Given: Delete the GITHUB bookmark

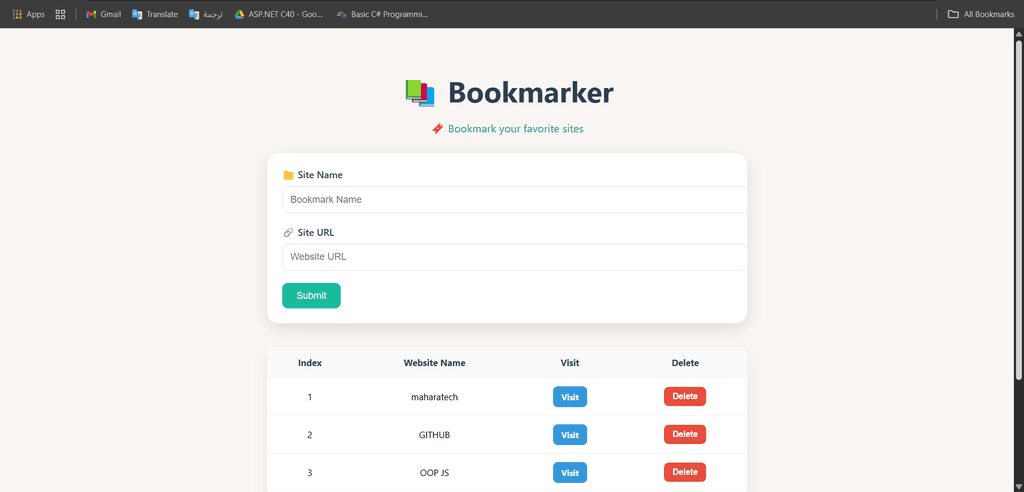Looking at the screenshot, I should [685, 434].
